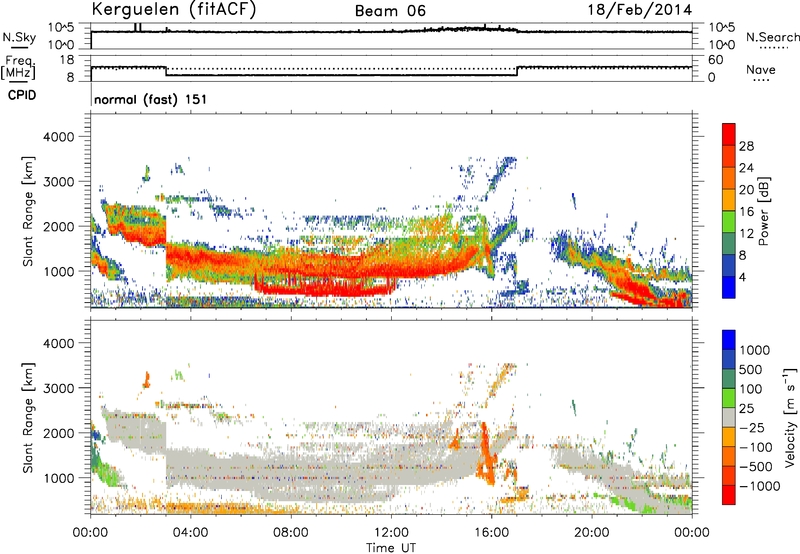Click the 'Beam 06' label
The width and height of the screenshot is (800, 554).
click(390, 11)
